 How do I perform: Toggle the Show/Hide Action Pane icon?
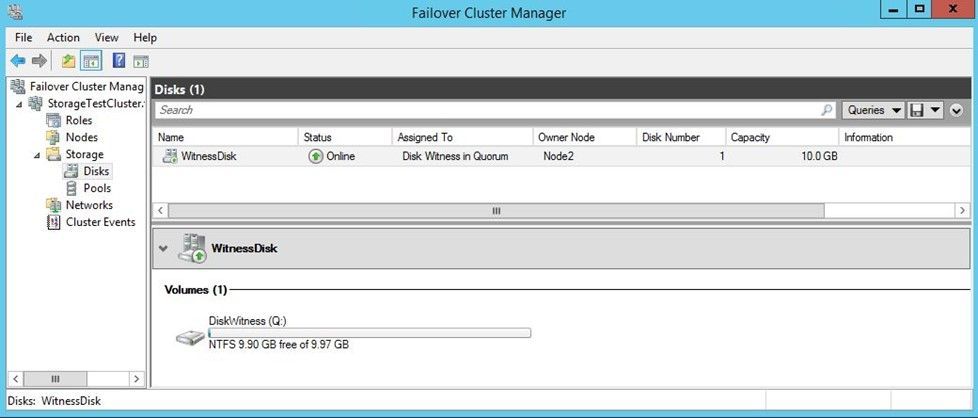pos(141,61)
